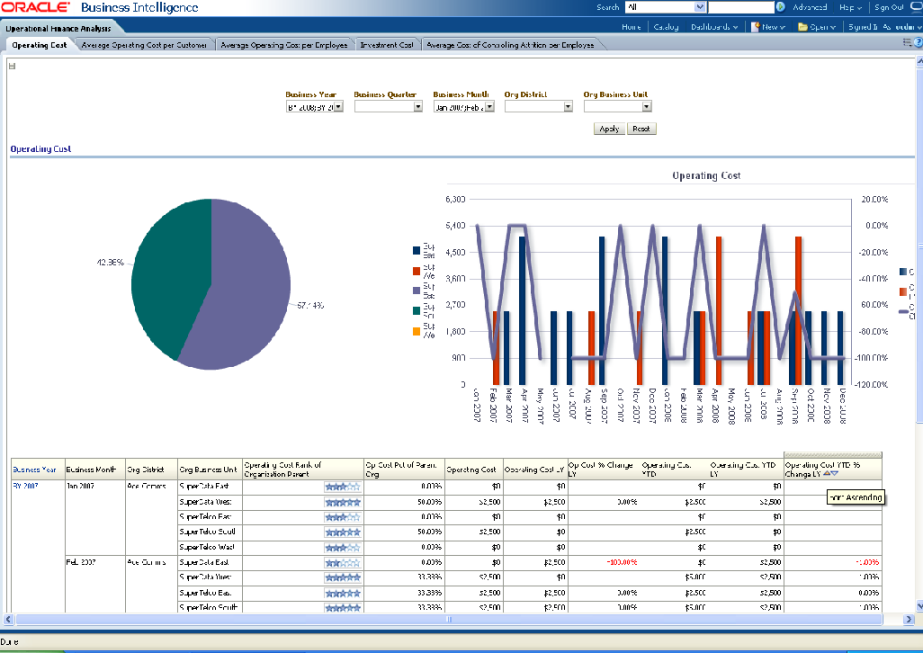
Task: Switch to Average Operating Cost per Employee tab
Action: (x=284, y=45)
